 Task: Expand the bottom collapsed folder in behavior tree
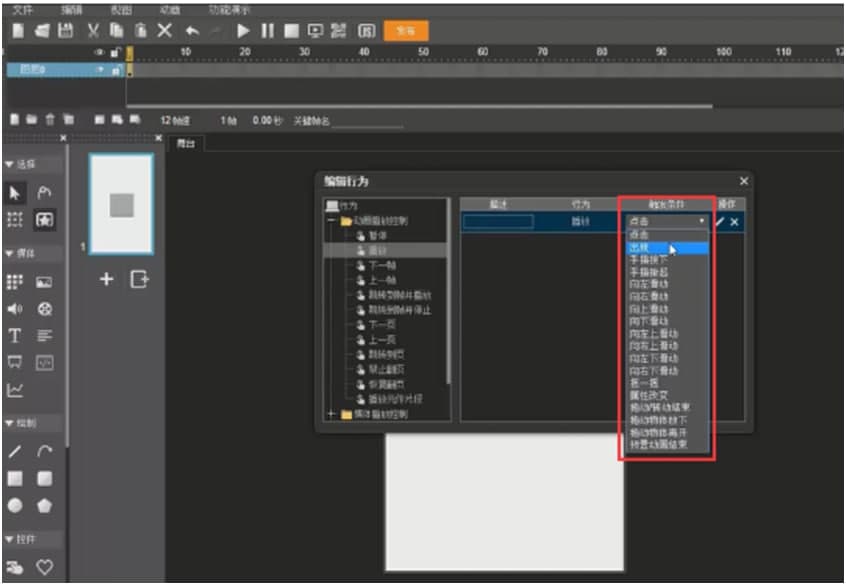331,413
